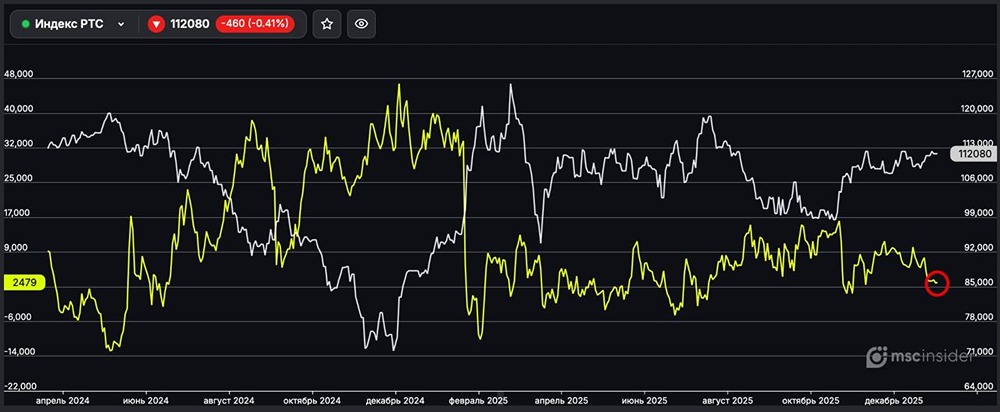Select апрель 2024 on the time axis

[x=62, y=401]
